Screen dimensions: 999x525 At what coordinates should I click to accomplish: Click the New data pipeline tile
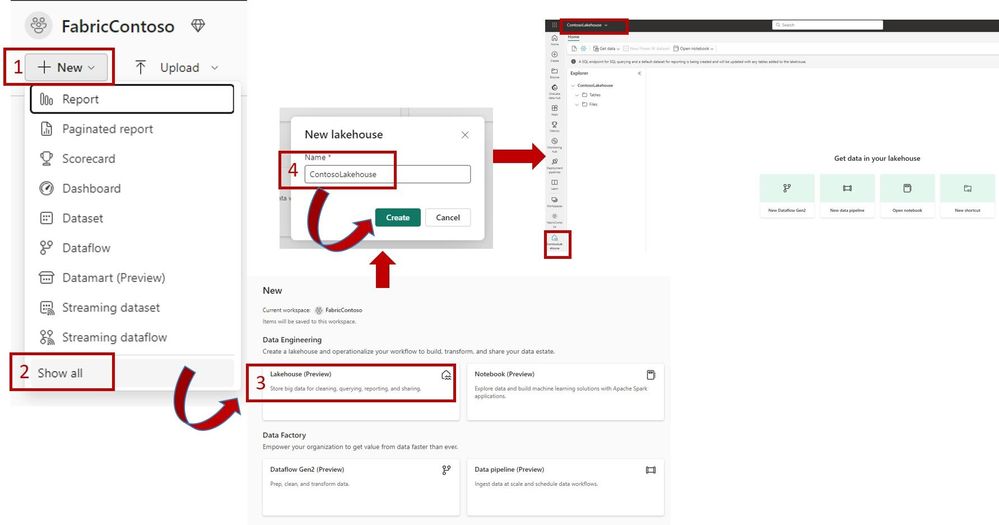click(x=847, y=196)
